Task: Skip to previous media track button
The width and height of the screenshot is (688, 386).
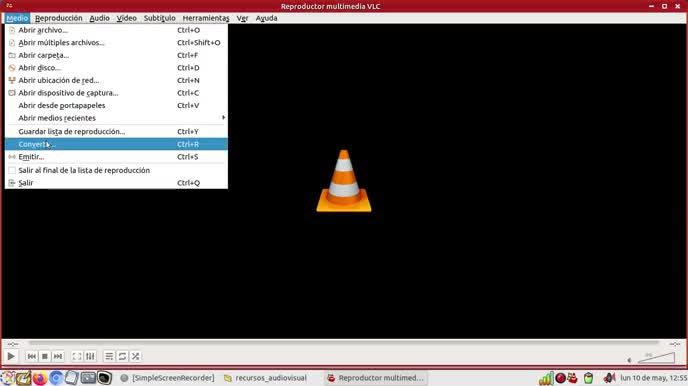Action: (32, 357)
